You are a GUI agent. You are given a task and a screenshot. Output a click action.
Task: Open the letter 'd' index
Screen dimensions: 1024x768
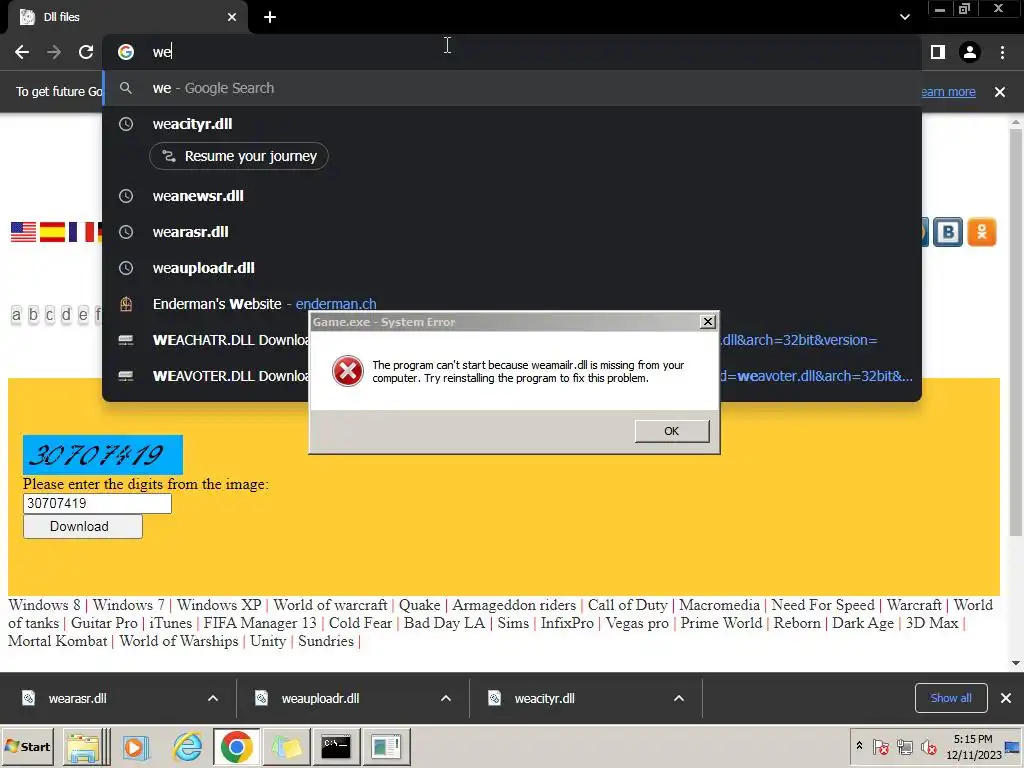click(x=66, y=315)
